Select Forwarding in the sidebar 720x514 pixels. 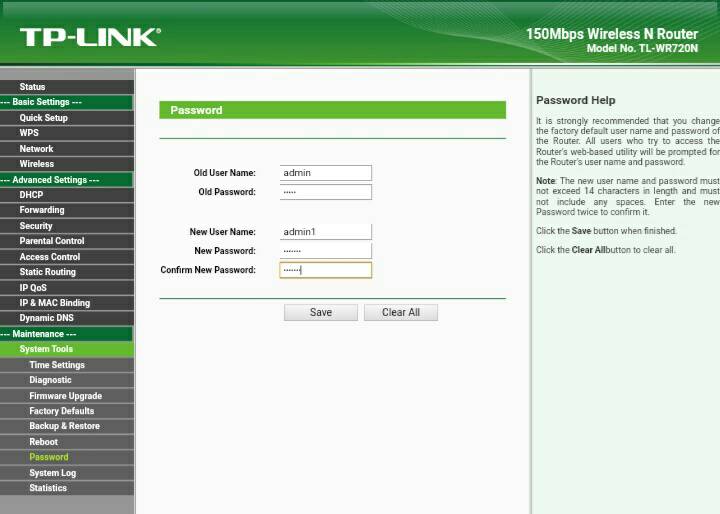pos(67,210)
